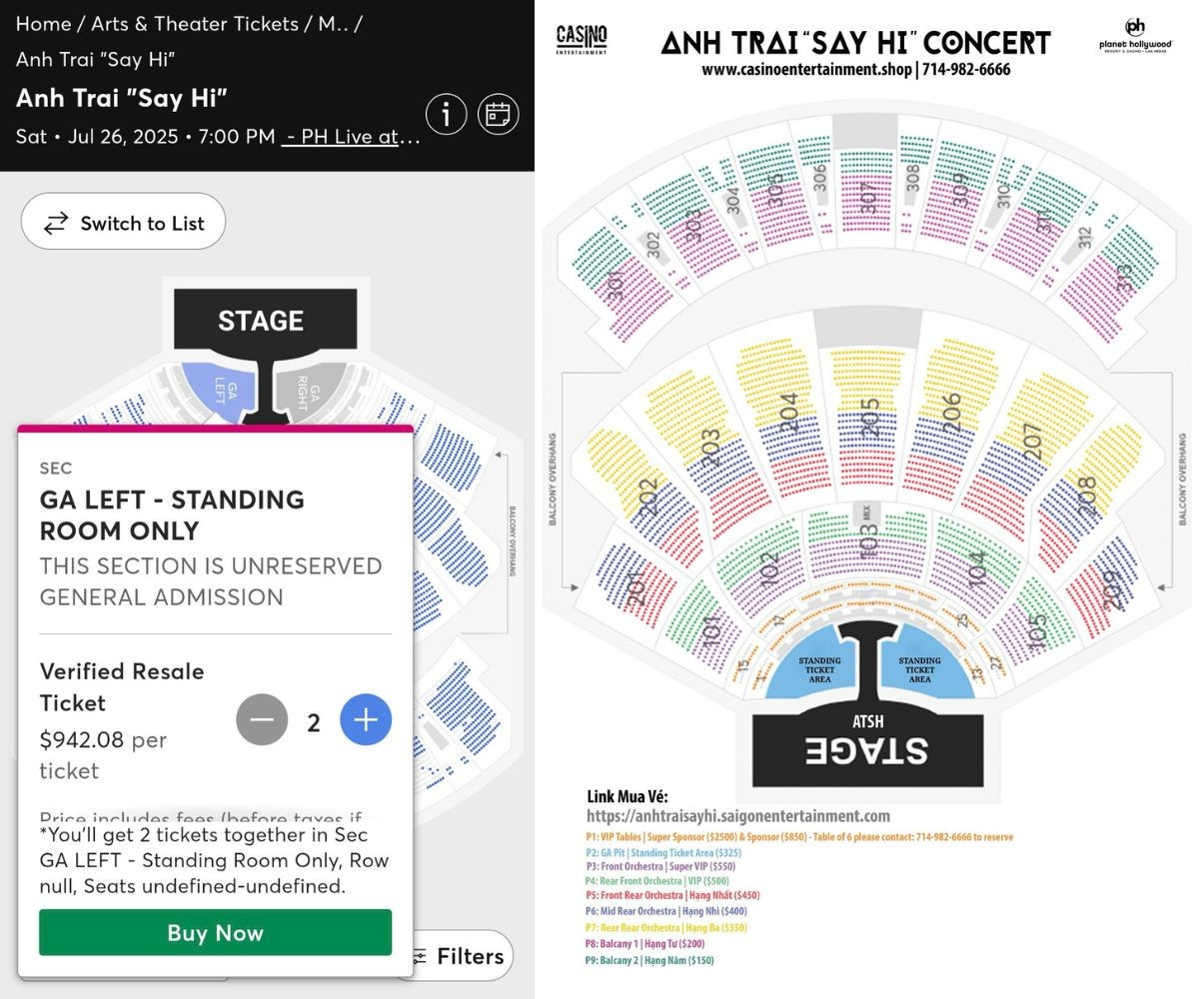The image size is (1204, 999).
Task: Click the Anh Trai "Say Hi" breadcrumb
Action: [95, 60]
